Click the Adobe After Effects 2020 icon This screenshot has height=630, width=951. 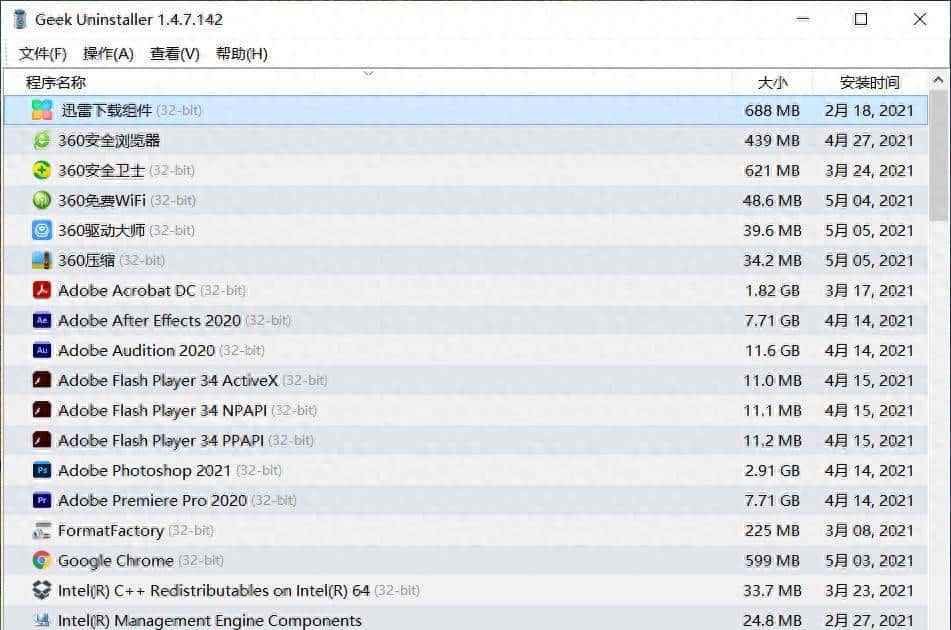(x=42, y=320)
